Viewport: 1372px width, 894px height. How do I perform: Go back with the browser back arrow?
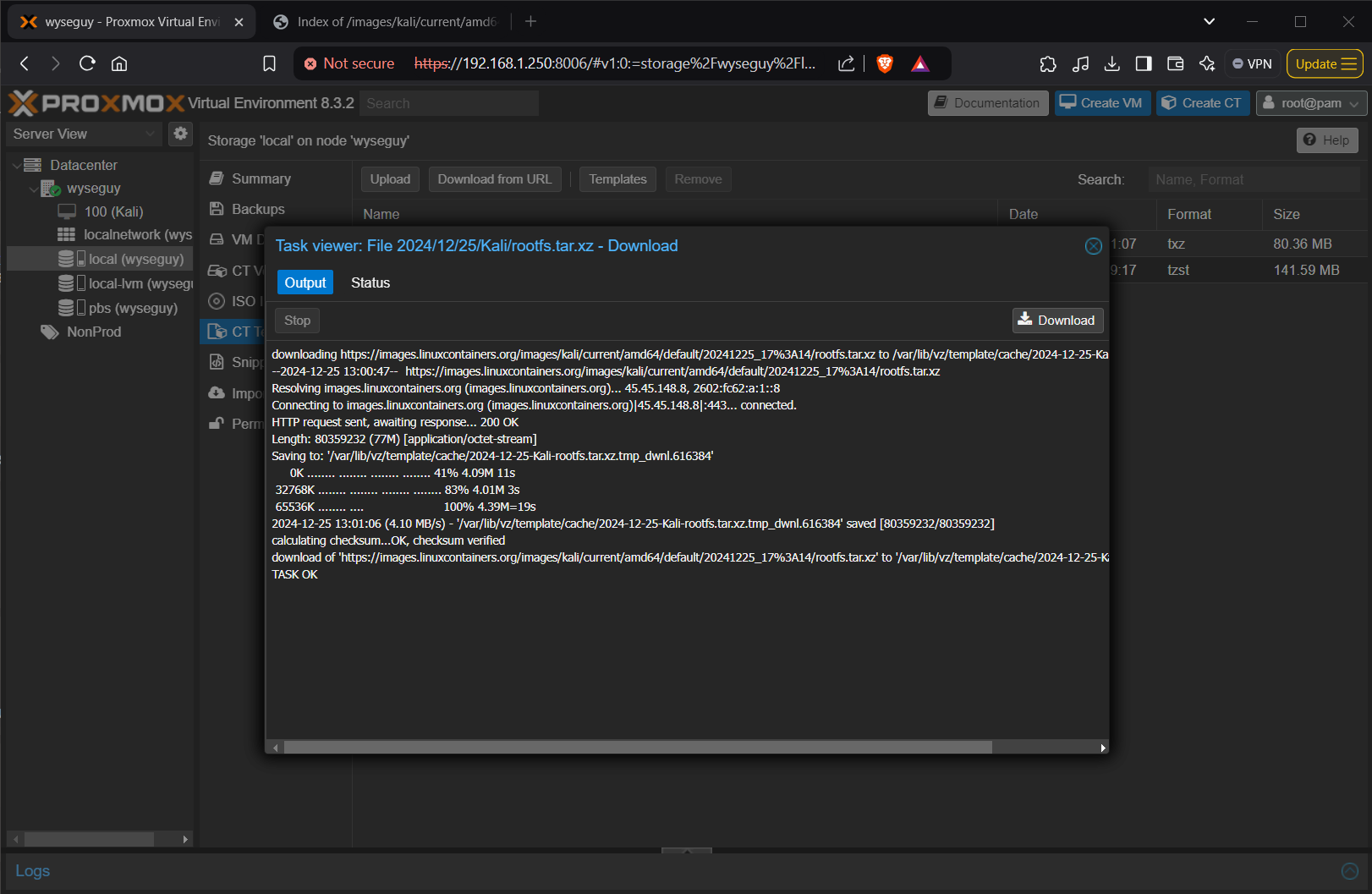point(25,63)
